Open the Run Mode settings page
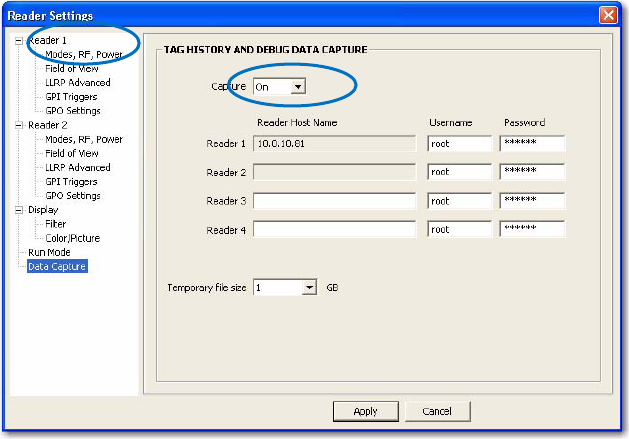 pyautogui.click(x=49, y=252)
